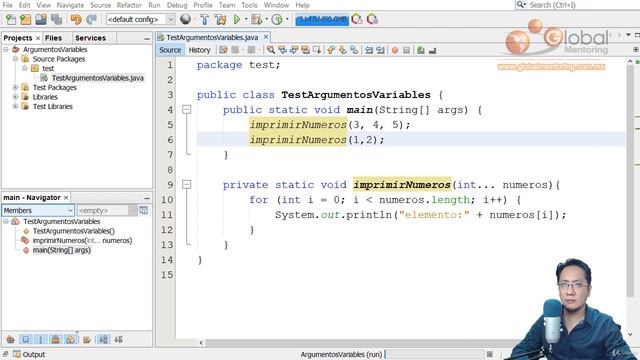Open the Debug menu

[x=177, y=5]
